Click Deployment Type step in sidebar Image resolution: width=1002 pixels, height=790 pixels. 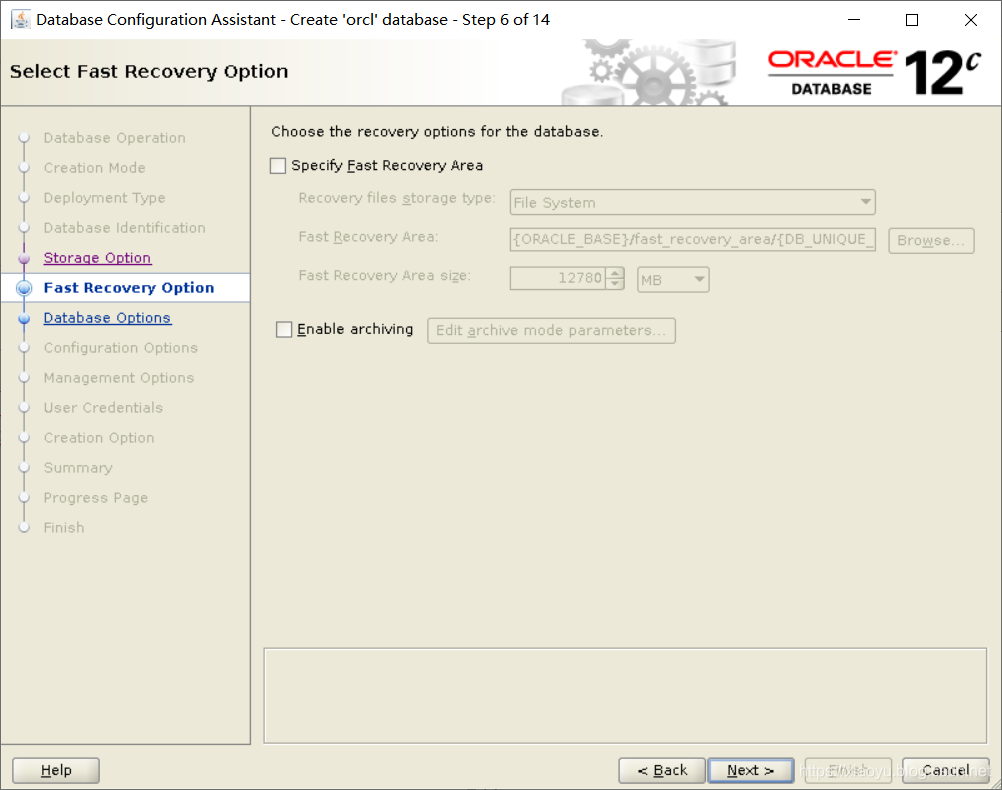pyautogui.click(x=104, y=198)
